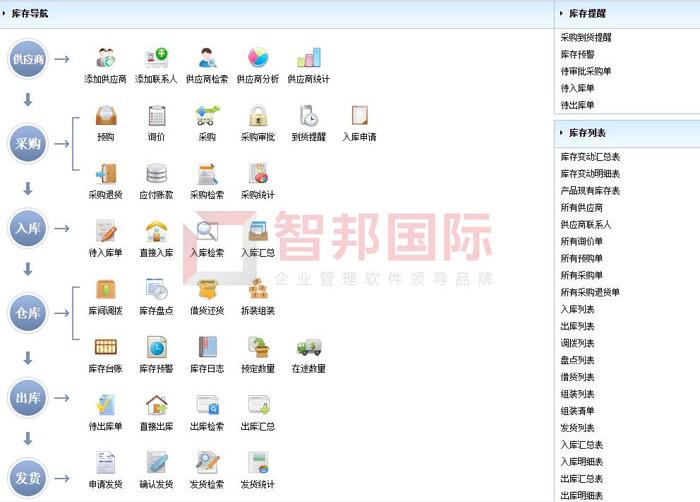Click the 仓库 round button
Screen dimensions: 700x502
[28, 313]
